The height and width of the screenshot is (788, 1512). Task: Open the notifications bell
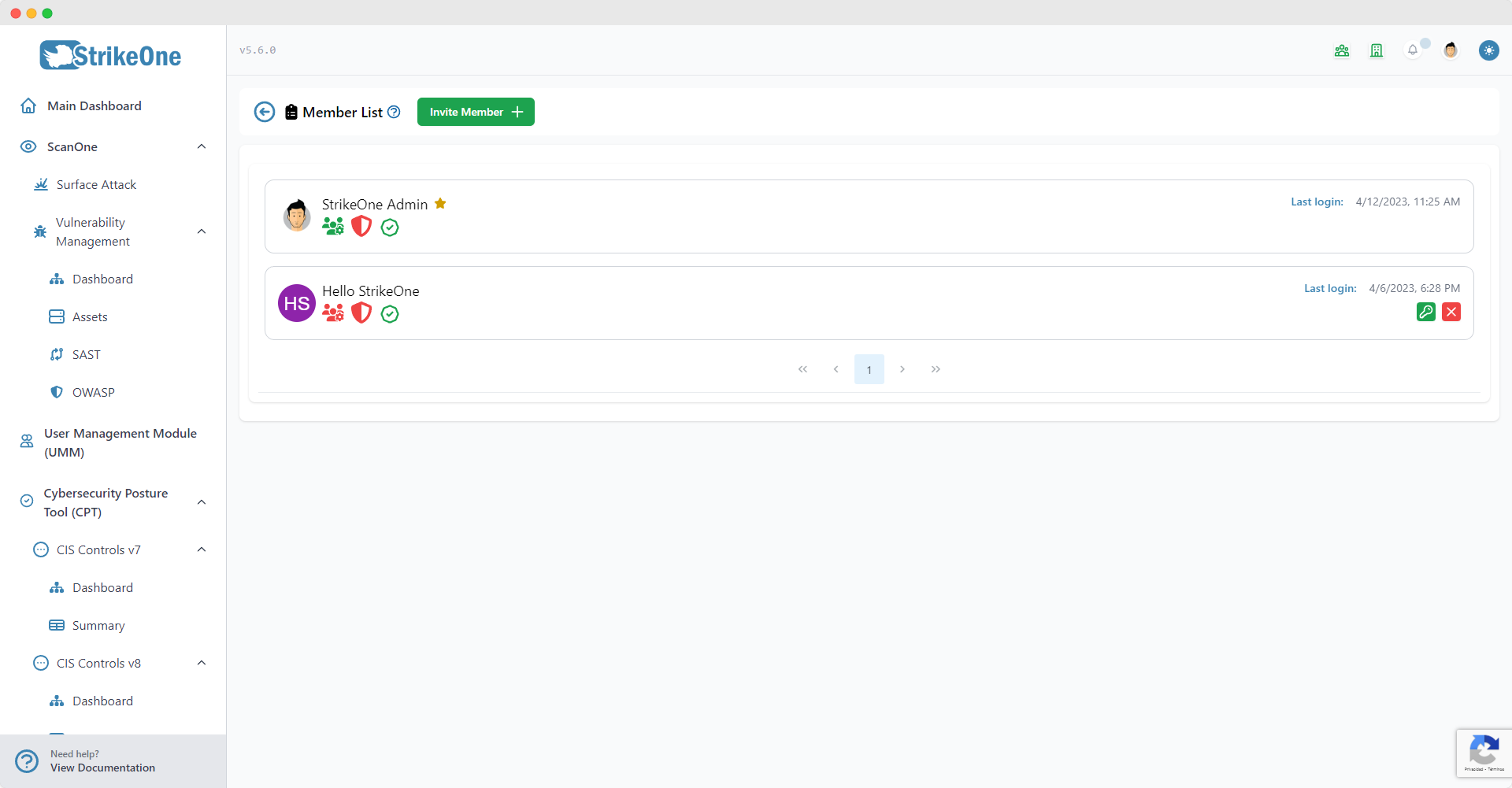pos(1413,50)
